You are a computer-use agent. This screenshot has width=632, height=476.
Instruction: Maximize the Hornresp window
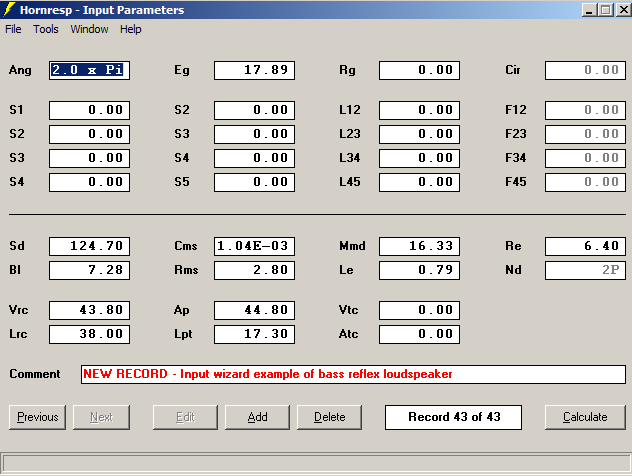coord(605,10)
